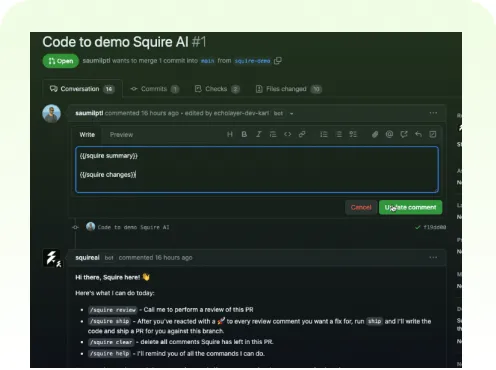Open saumilptl's avatar profile picture

[52, 114]
